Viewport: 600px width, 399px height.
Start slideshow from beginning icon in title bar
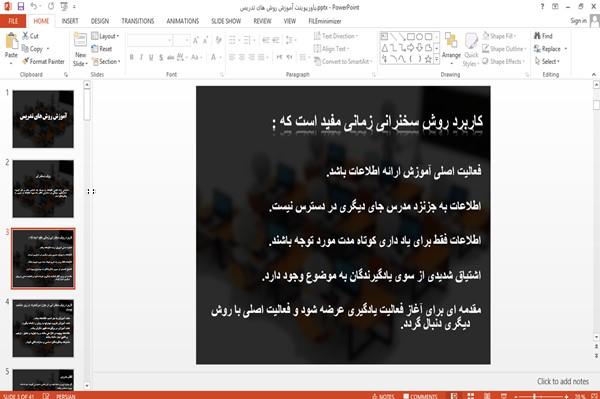[64, 6]
